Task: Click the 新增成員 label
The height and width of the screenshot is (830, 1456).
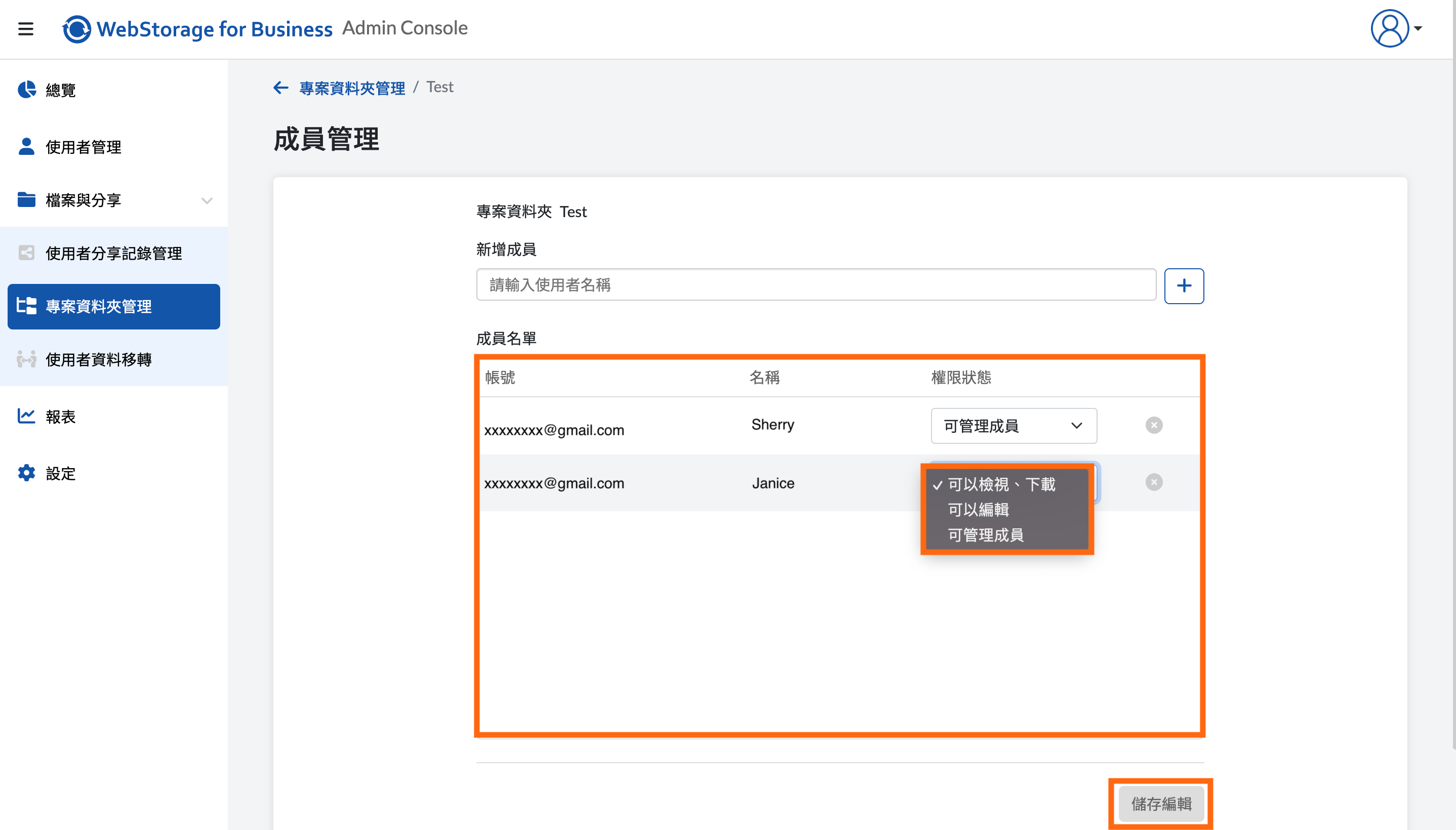Action: point(506,249)
